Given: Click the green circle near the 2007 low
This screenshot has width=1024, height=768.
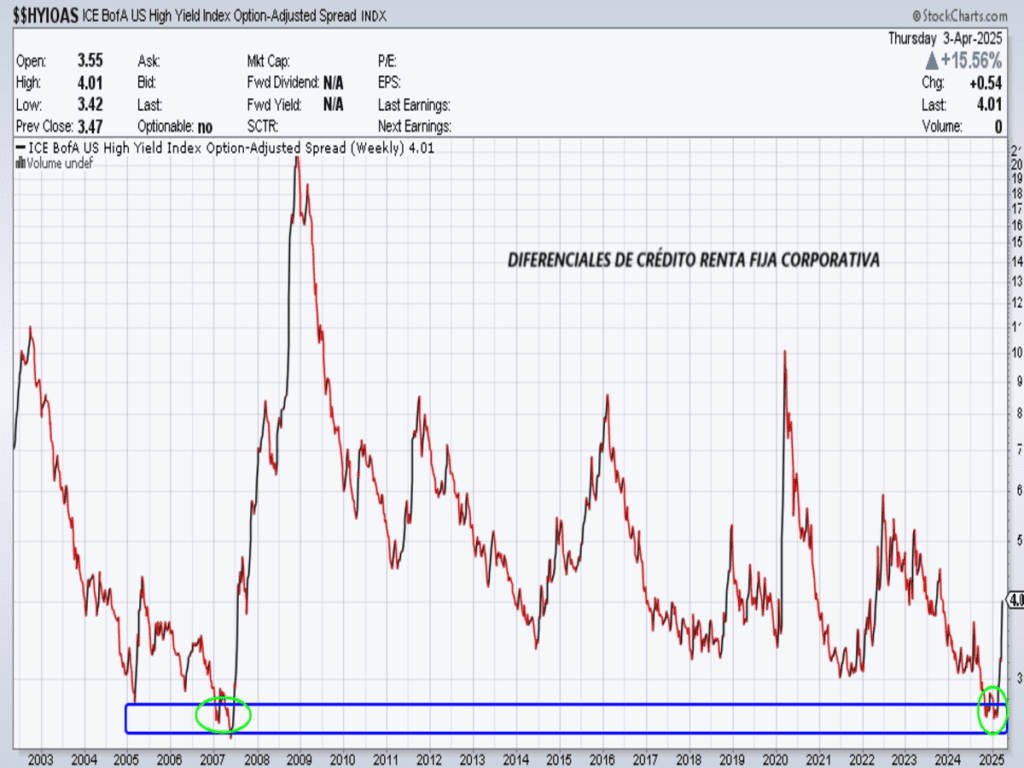Looking at the screenshot, I should pos(223,713).
